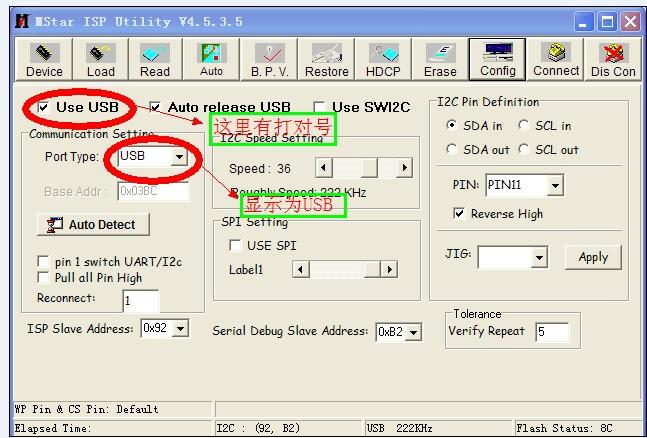Viewport: 647px width, 438px height.
Task: Increase I2C speed with right arrow
Action: (x=404, y=168)
